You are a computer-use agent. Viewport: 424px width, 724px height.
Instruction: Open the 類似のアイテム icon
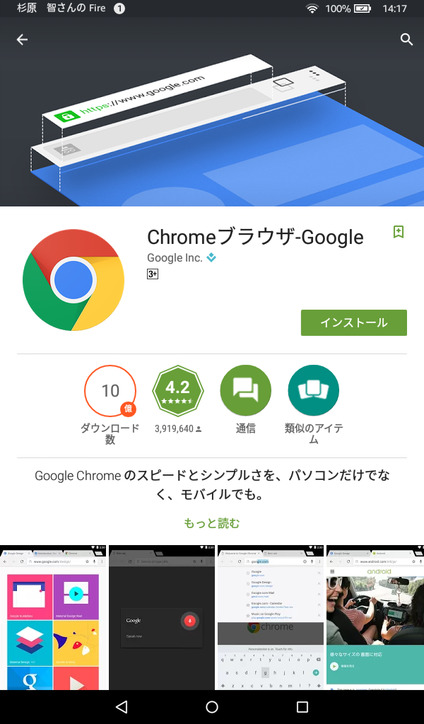[314, 391]
